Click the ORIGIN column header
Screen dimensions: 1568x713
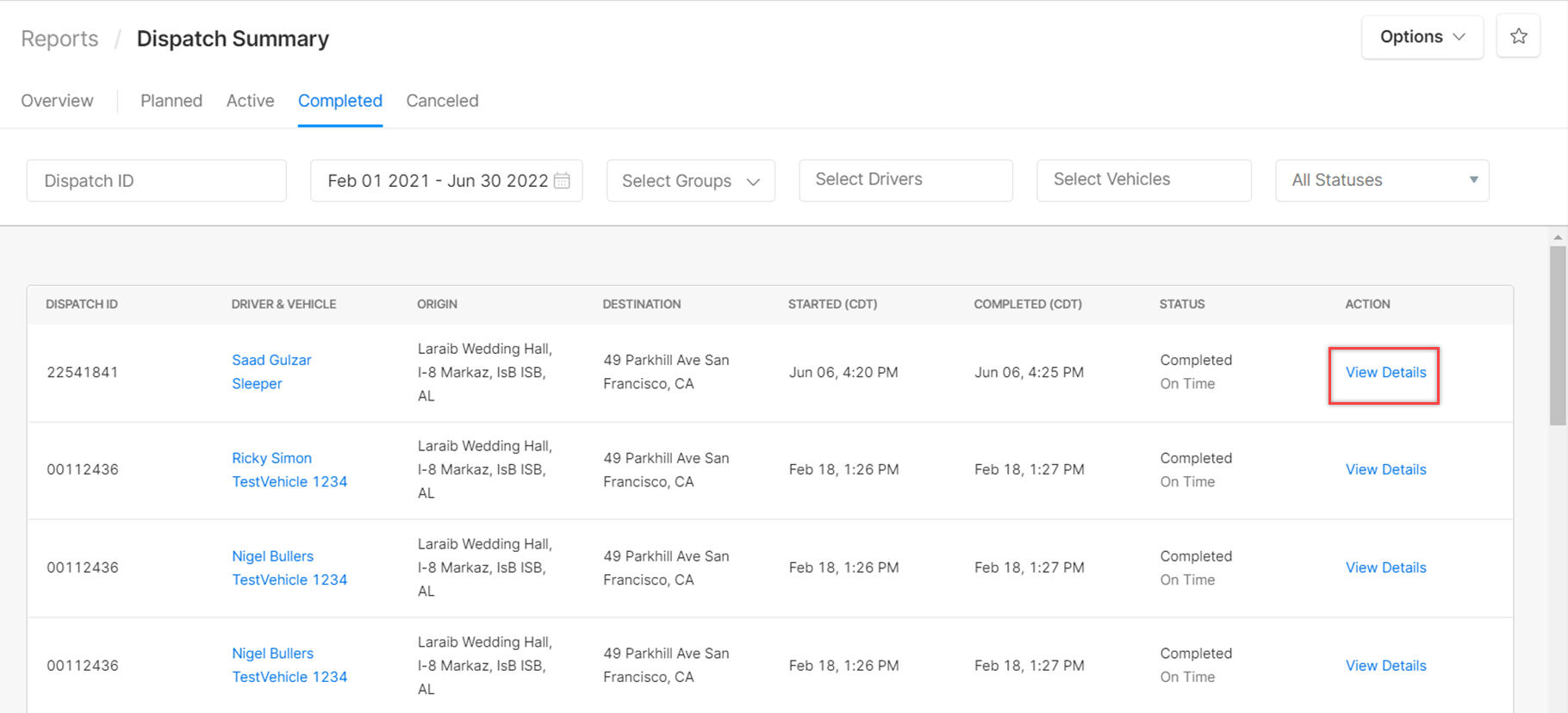(437, 305)
